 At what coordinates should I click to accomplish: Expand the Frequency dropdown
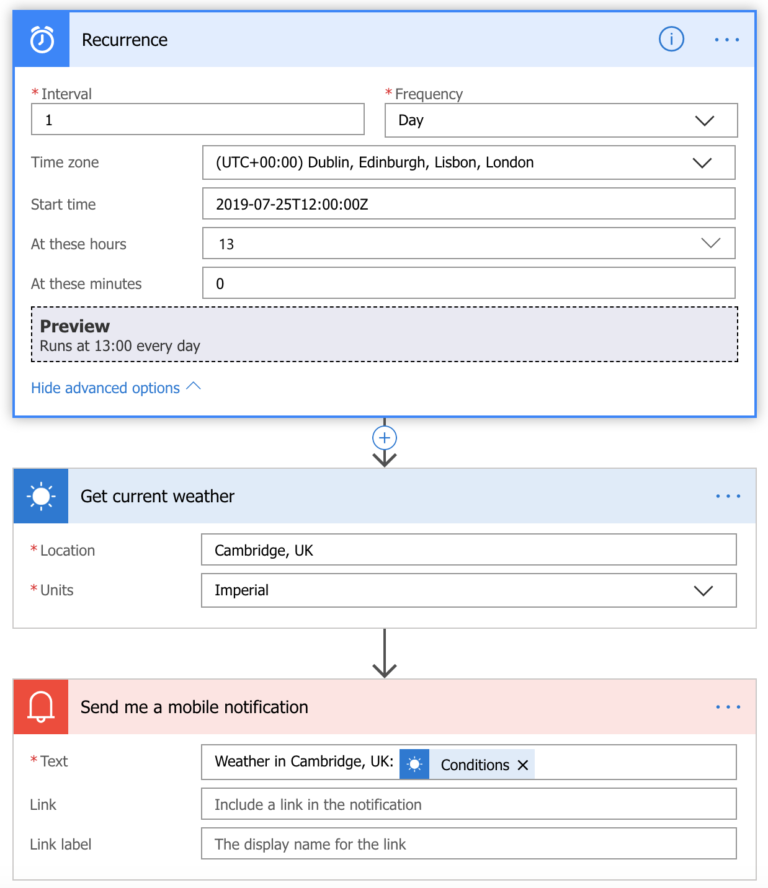pos(704,120)
